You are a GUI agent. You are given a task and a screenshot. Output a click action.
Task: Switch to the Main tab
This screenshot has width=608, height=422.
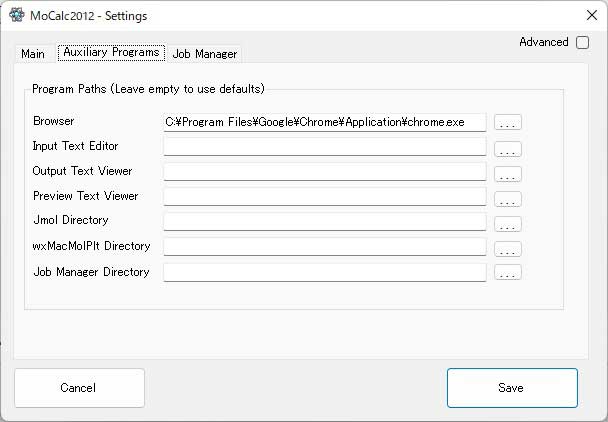click(33, 54)
